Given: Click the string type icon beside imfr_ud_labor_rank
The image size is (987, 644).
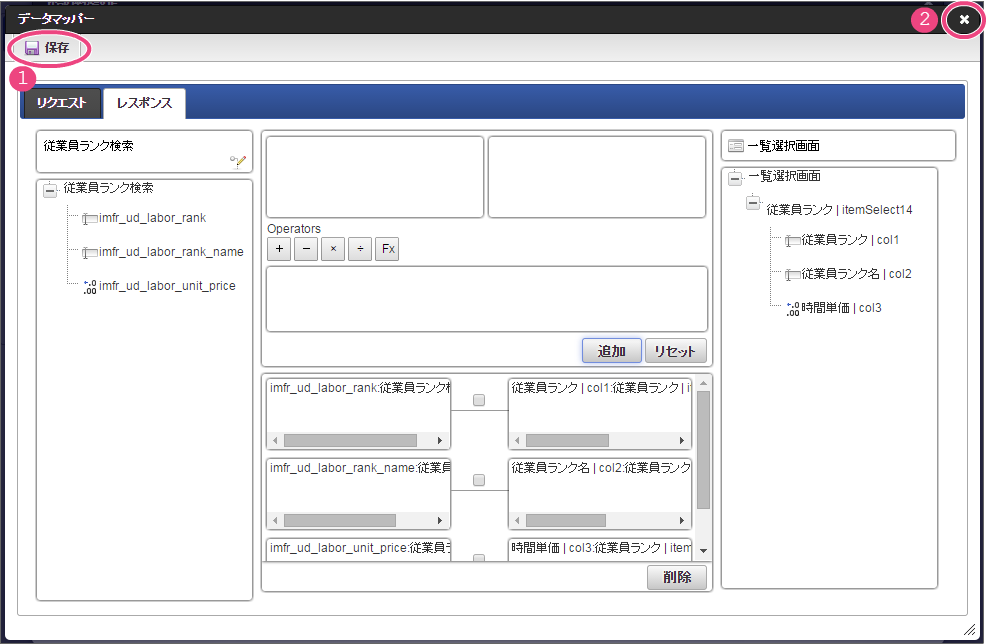Looking at the screenshot, I should click(x=89, y=219).
